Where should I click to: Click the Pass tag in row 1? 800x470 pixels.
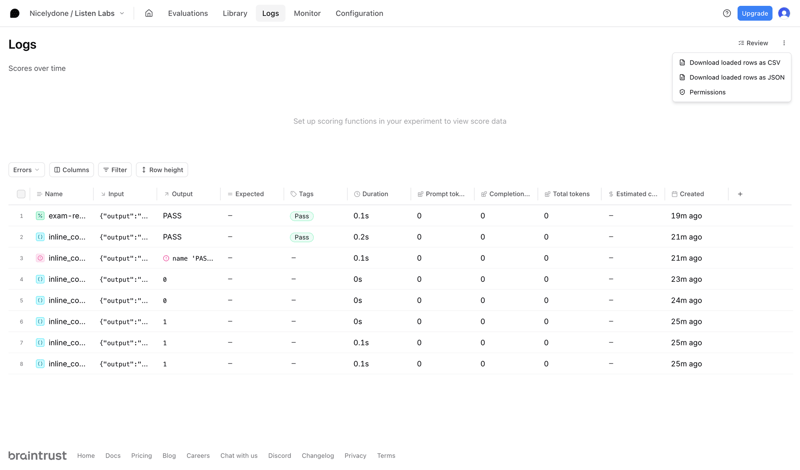coord(302,216)
